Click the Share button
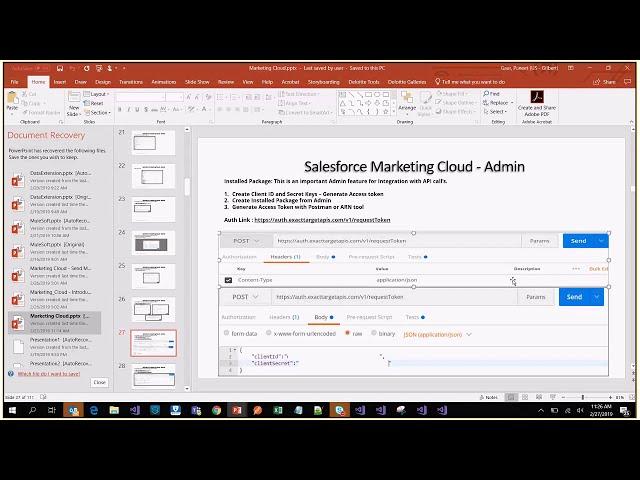This screenshot has height=480, width=640. pos(604,82)
